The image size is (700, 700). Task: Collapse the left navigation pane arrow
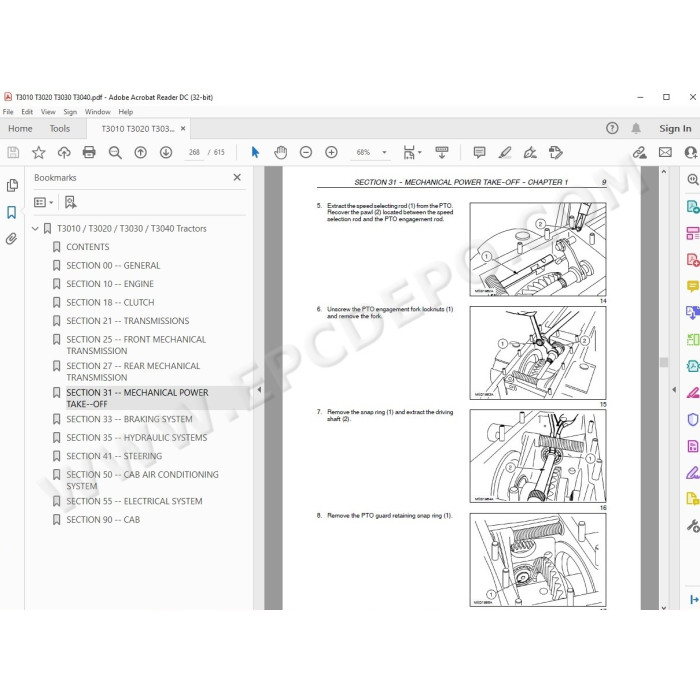(259, 390)
